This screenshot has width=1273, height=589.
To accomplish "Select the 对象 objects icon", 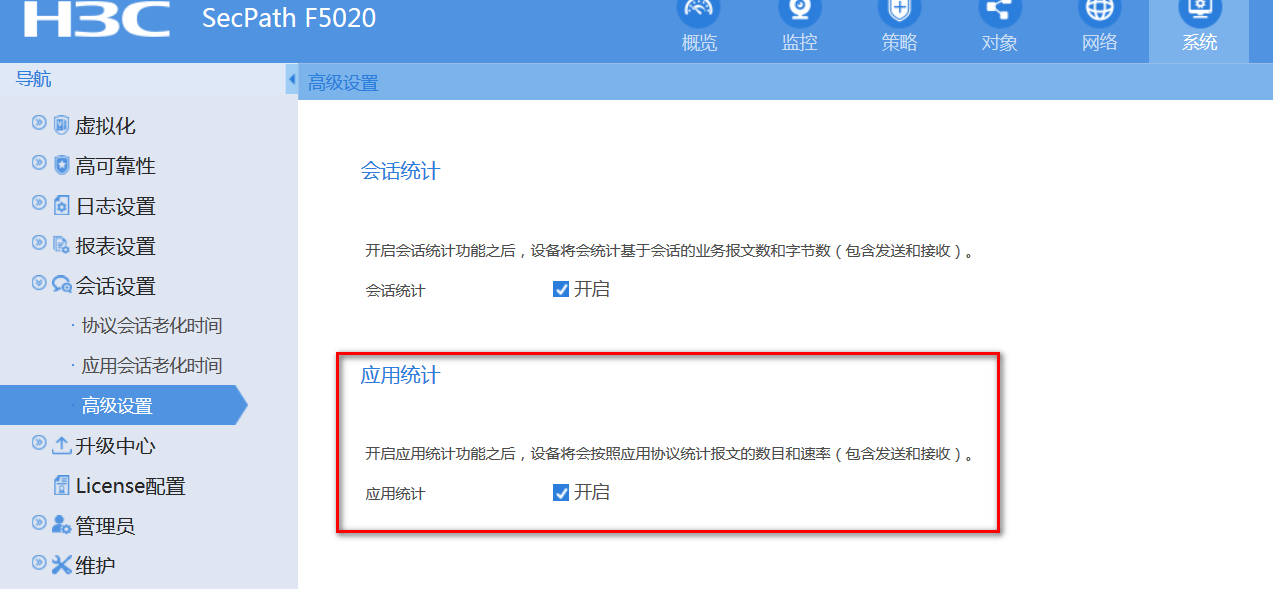I will pyautogui.click(x=999, y=12).
